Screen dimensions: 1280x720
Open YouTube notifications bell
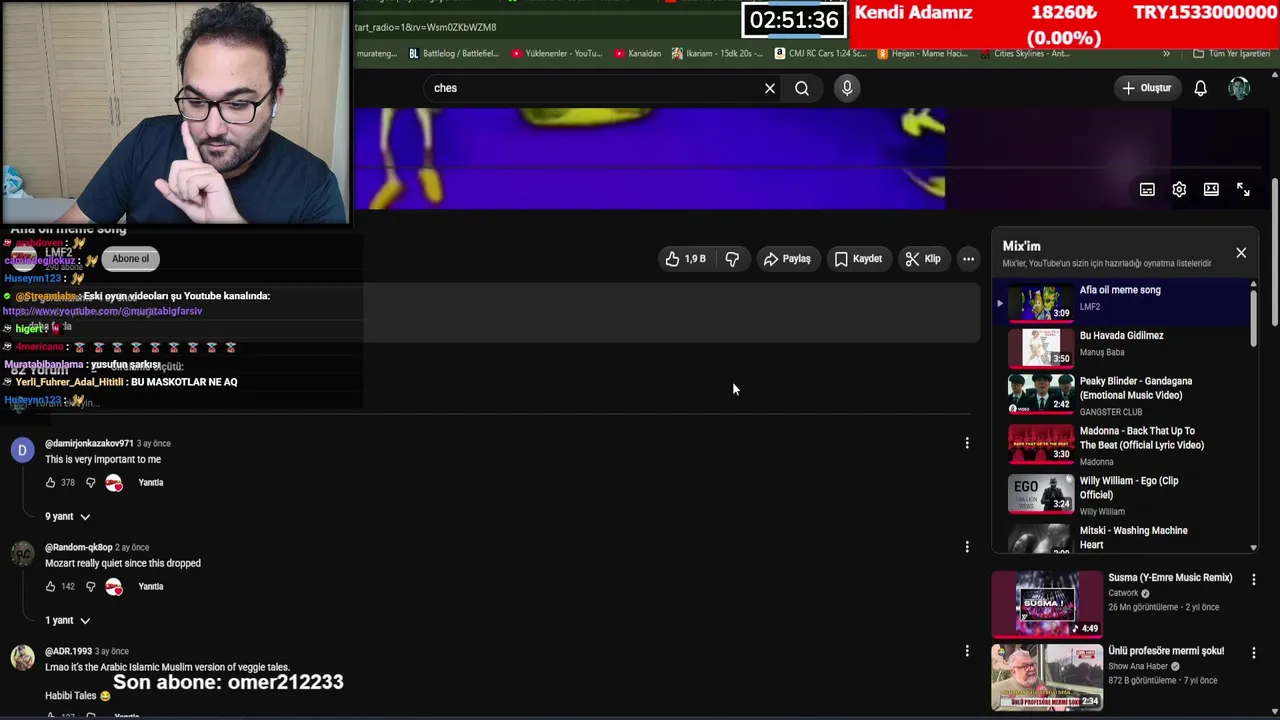click(x=1201, y=88)
